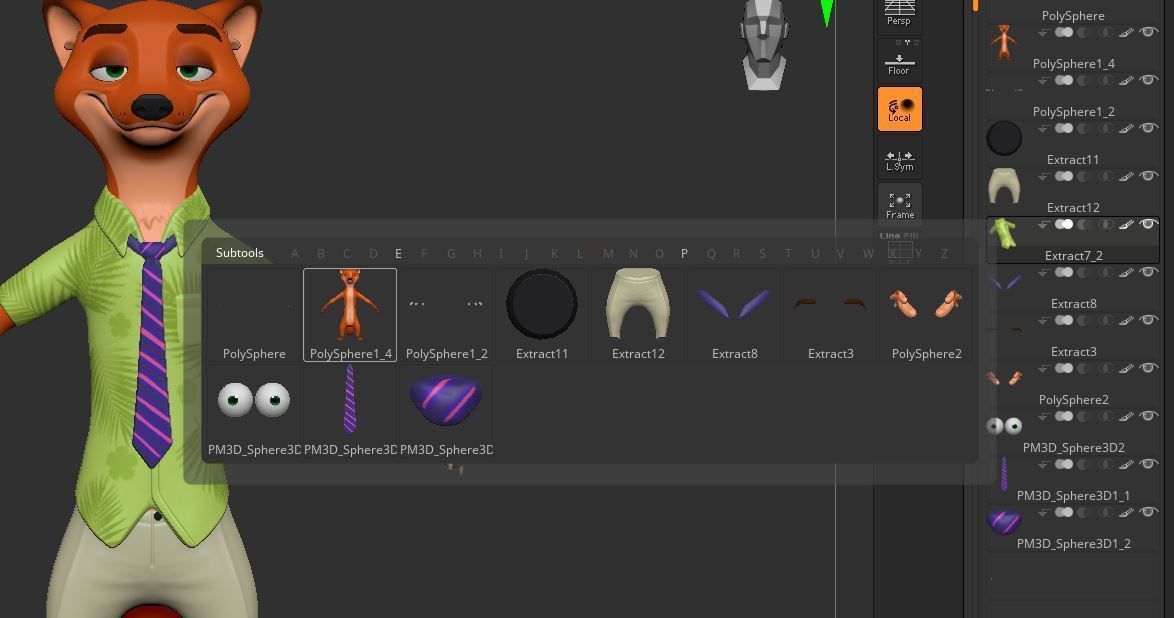Click pants thumbnail of Extract12 in list
This screenshot has height=618, width=1174.
tap(1004, 185)
